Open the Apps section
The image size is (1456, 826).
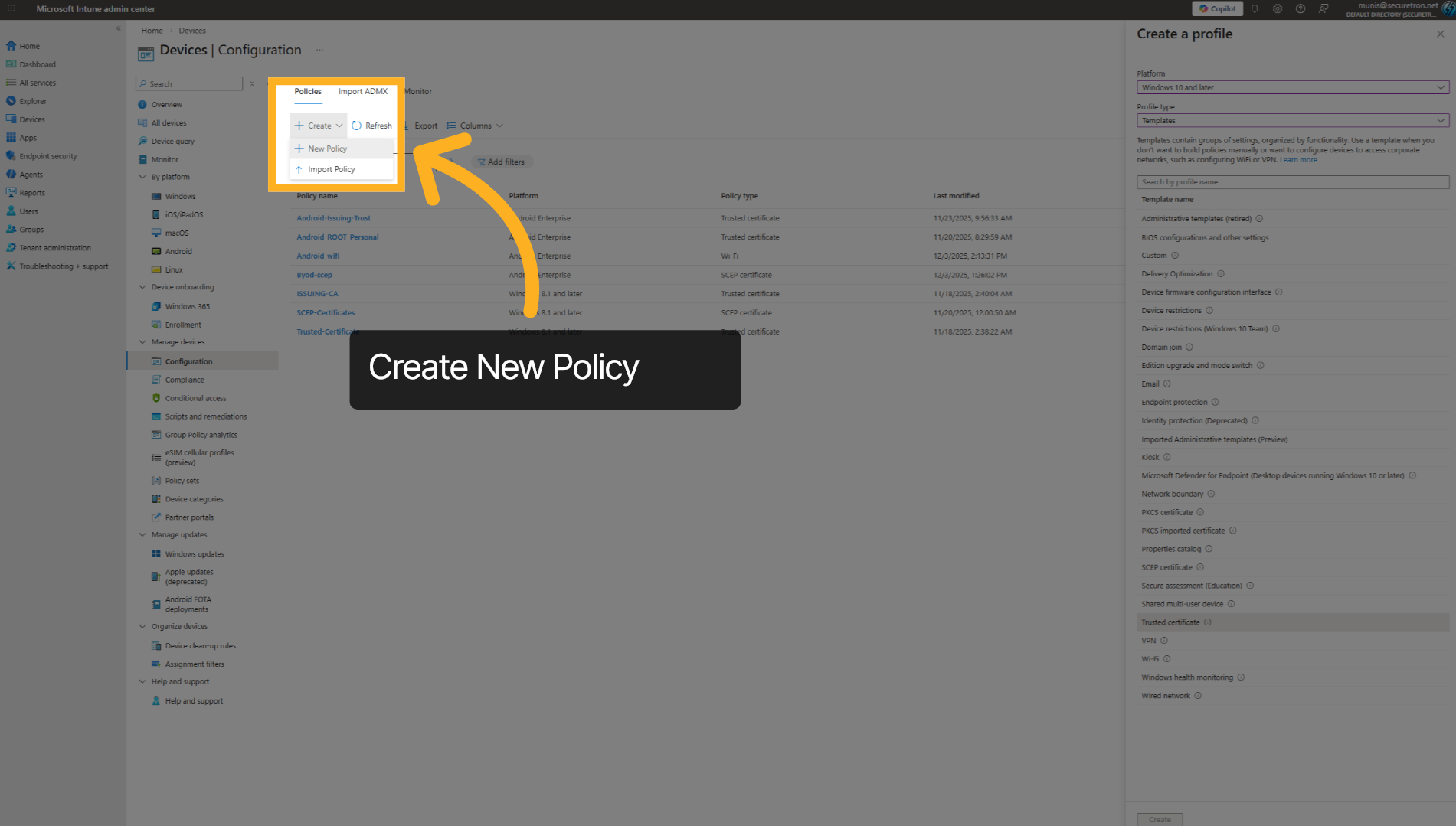(28, 137)
